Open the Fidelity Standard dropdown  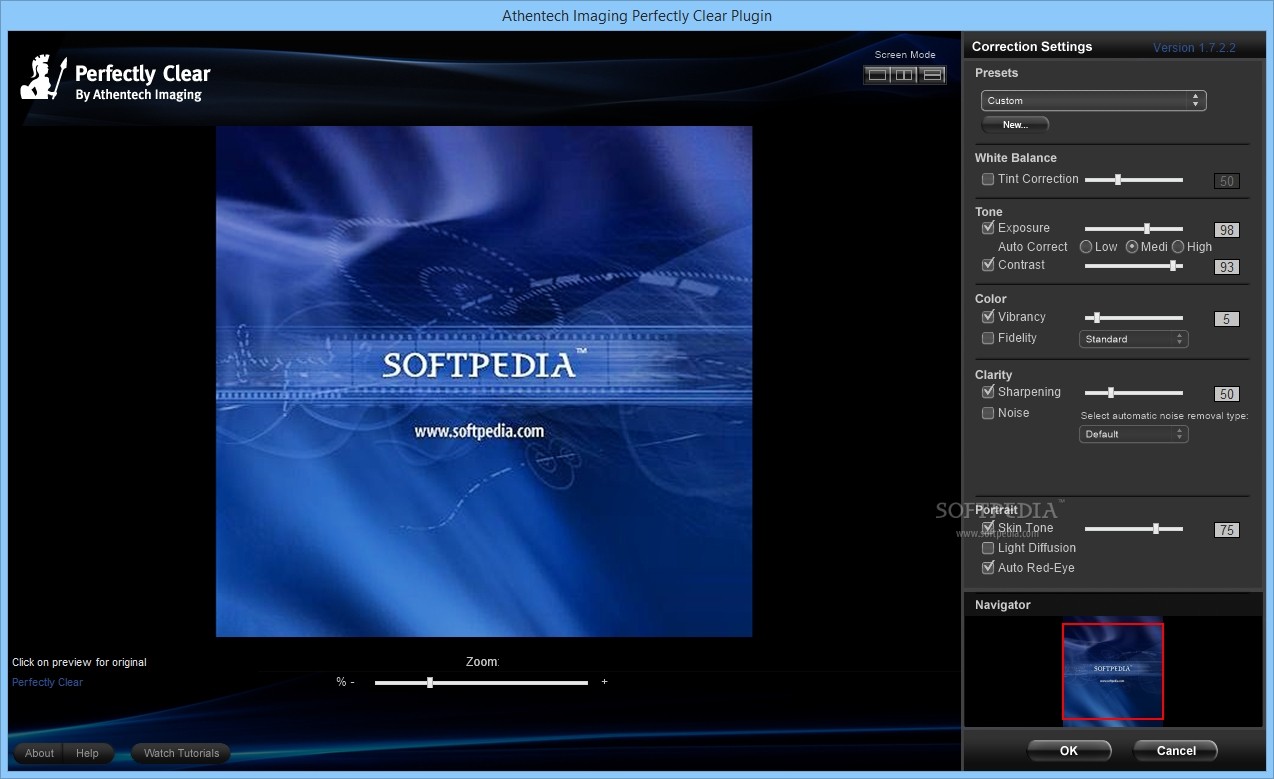point(1134,339)
